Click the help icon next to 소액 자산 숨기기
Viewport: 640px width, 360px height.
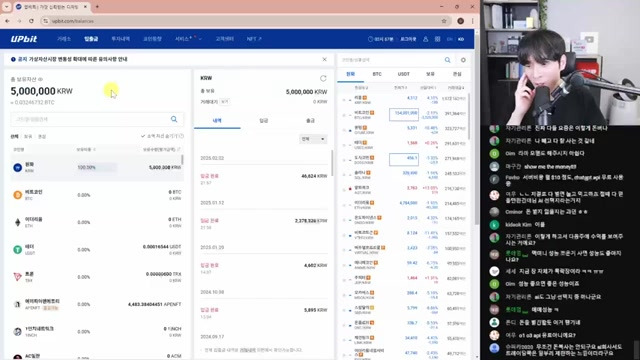click(182, 136)
